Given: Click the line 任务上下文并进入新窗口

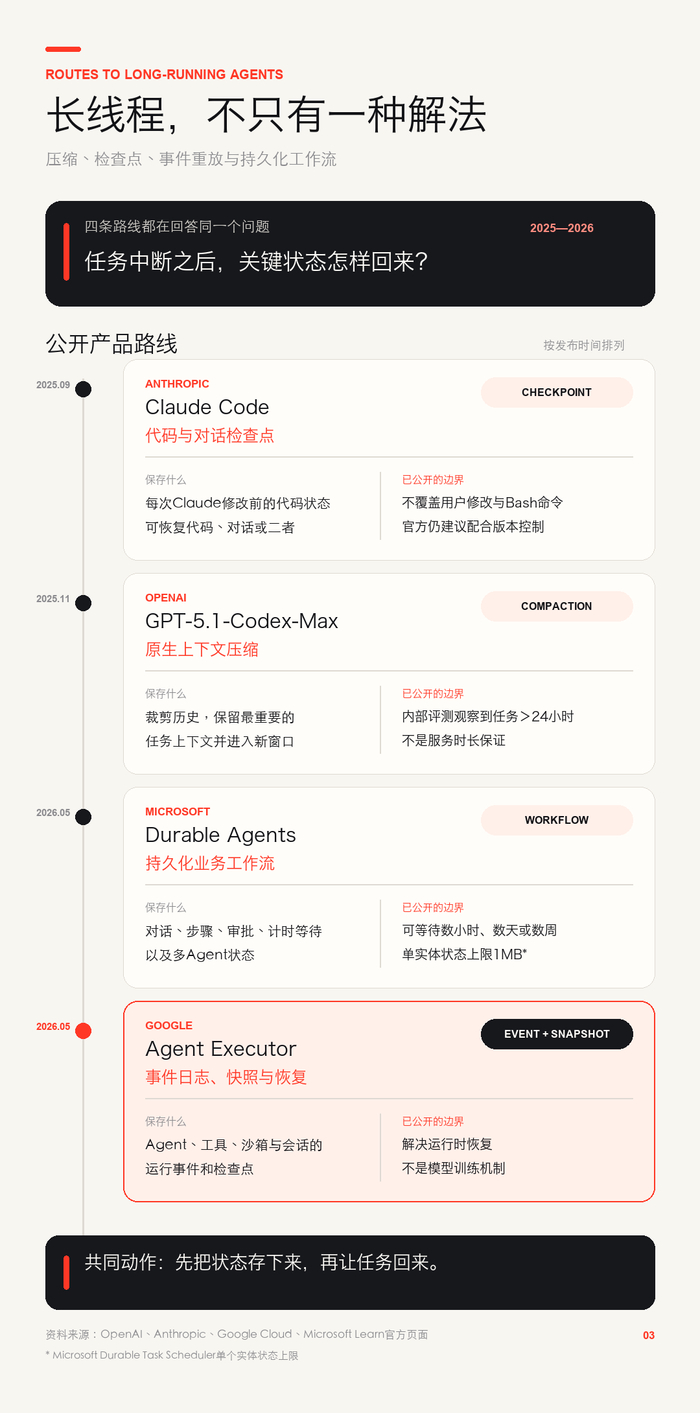Looking at the screenshot, I should click(220, 741).
